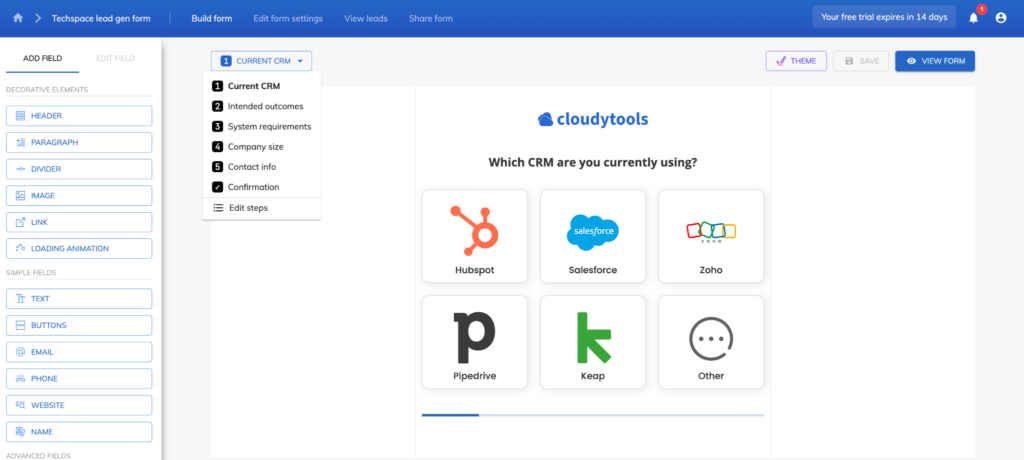
Task: Choose the Other option card
Action: tap(711, 342)
